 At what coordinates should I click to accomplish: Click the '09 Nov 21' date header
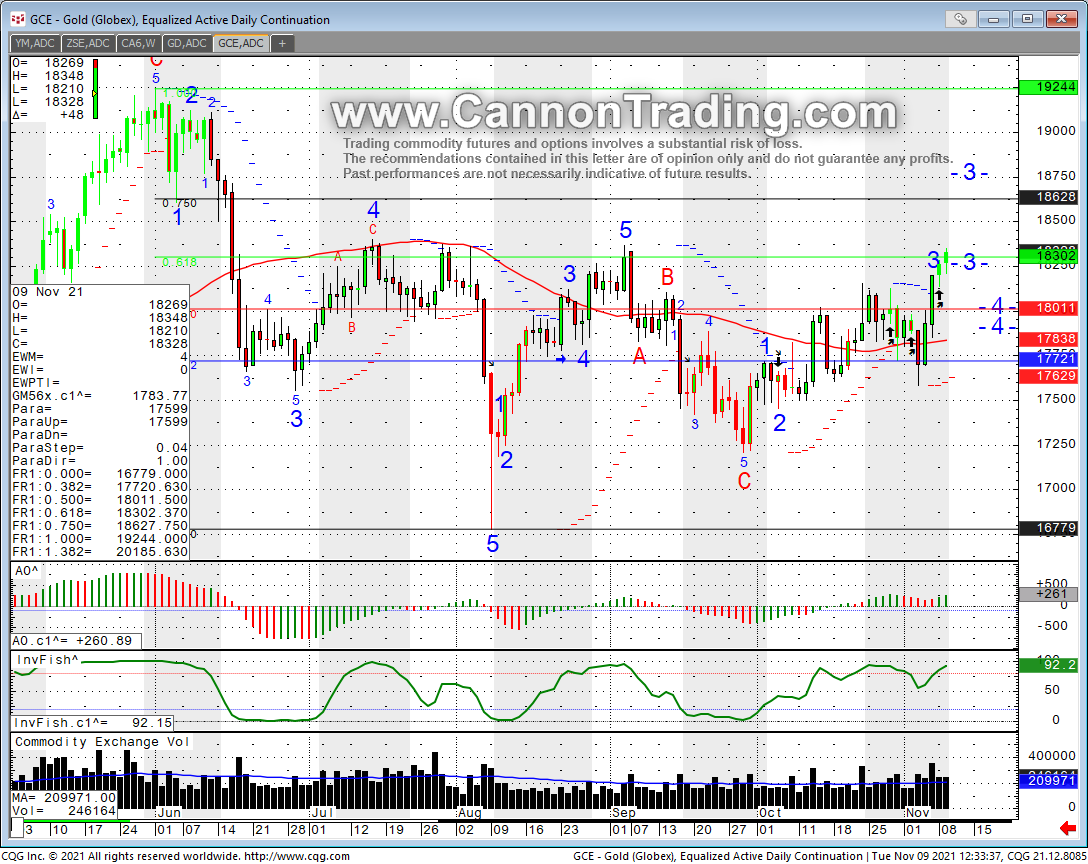[48, 292]
